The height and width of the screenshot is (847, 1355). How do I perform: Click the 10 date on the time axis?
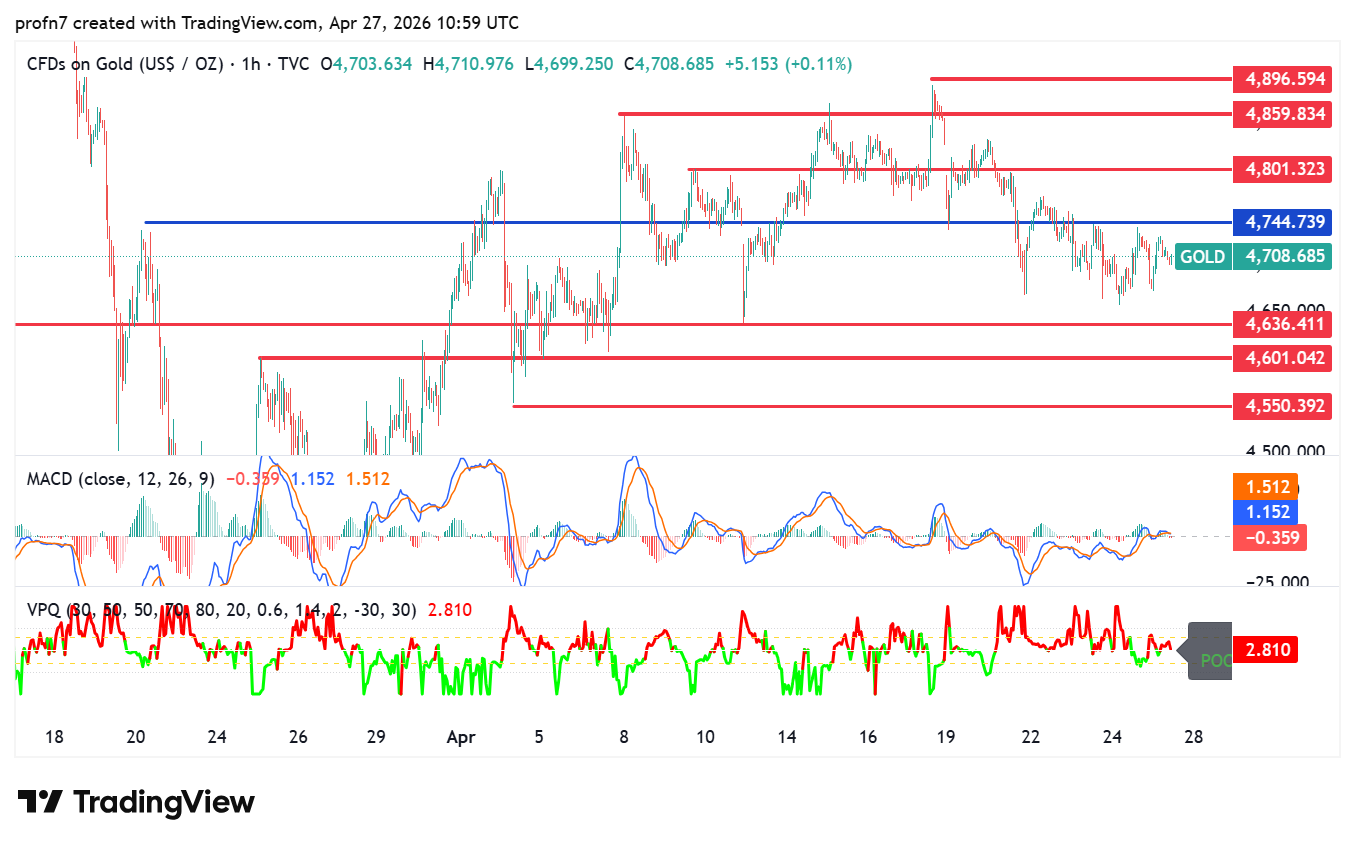705,737
